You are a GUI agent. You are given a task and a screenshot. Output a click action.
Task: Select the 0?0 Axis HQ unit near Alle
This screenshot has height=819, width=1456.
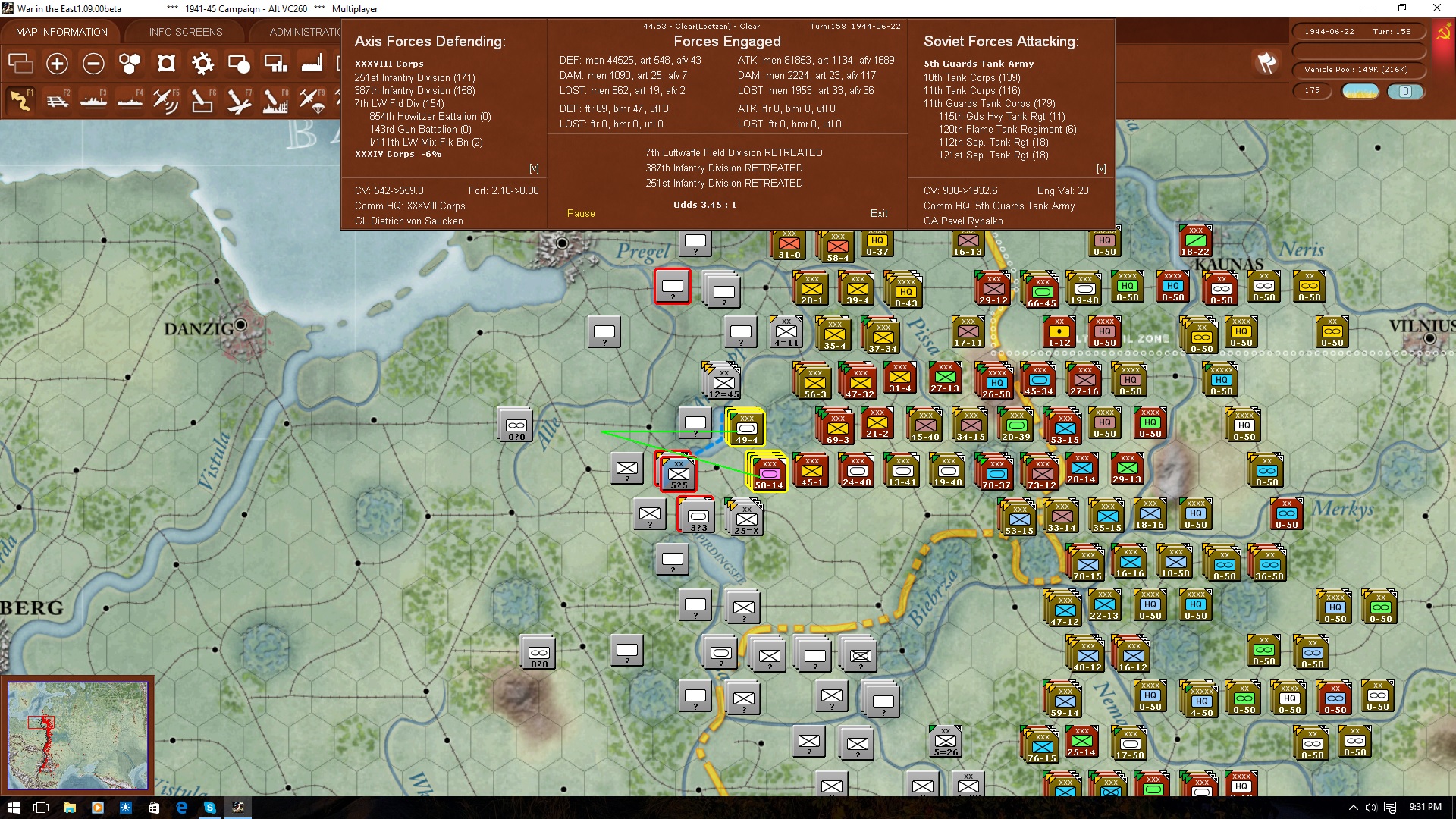point(516,425)
